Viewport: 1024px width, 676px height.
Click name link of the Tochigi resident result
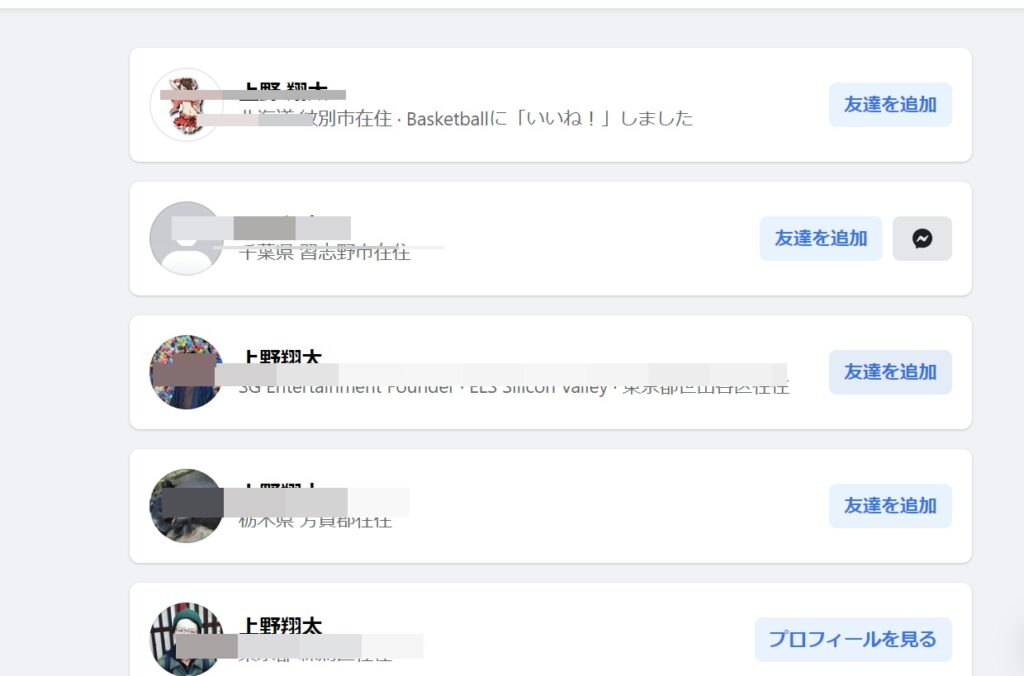(281, 491)
